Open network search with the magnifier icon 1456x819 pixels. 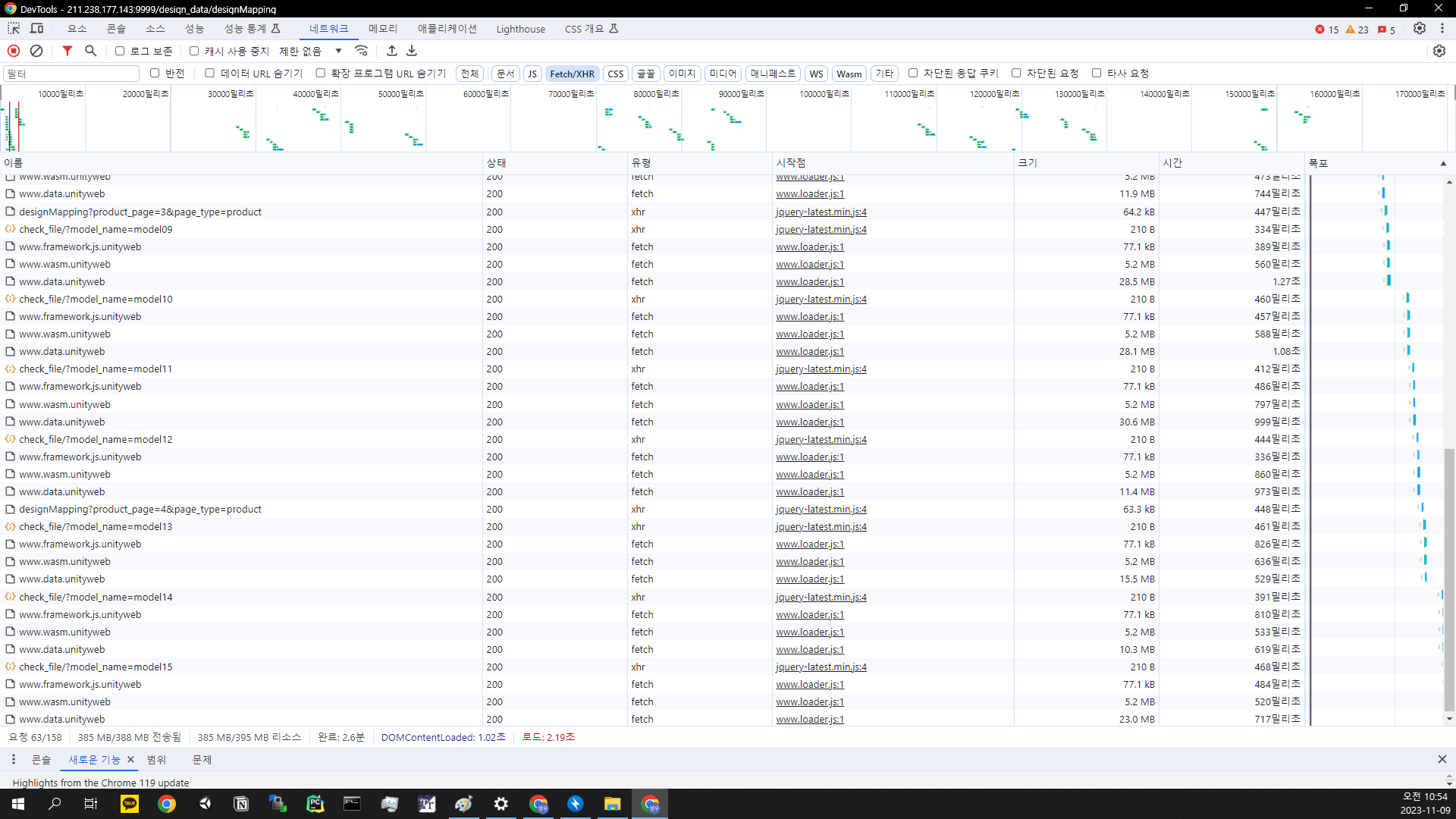coord(91,51)
